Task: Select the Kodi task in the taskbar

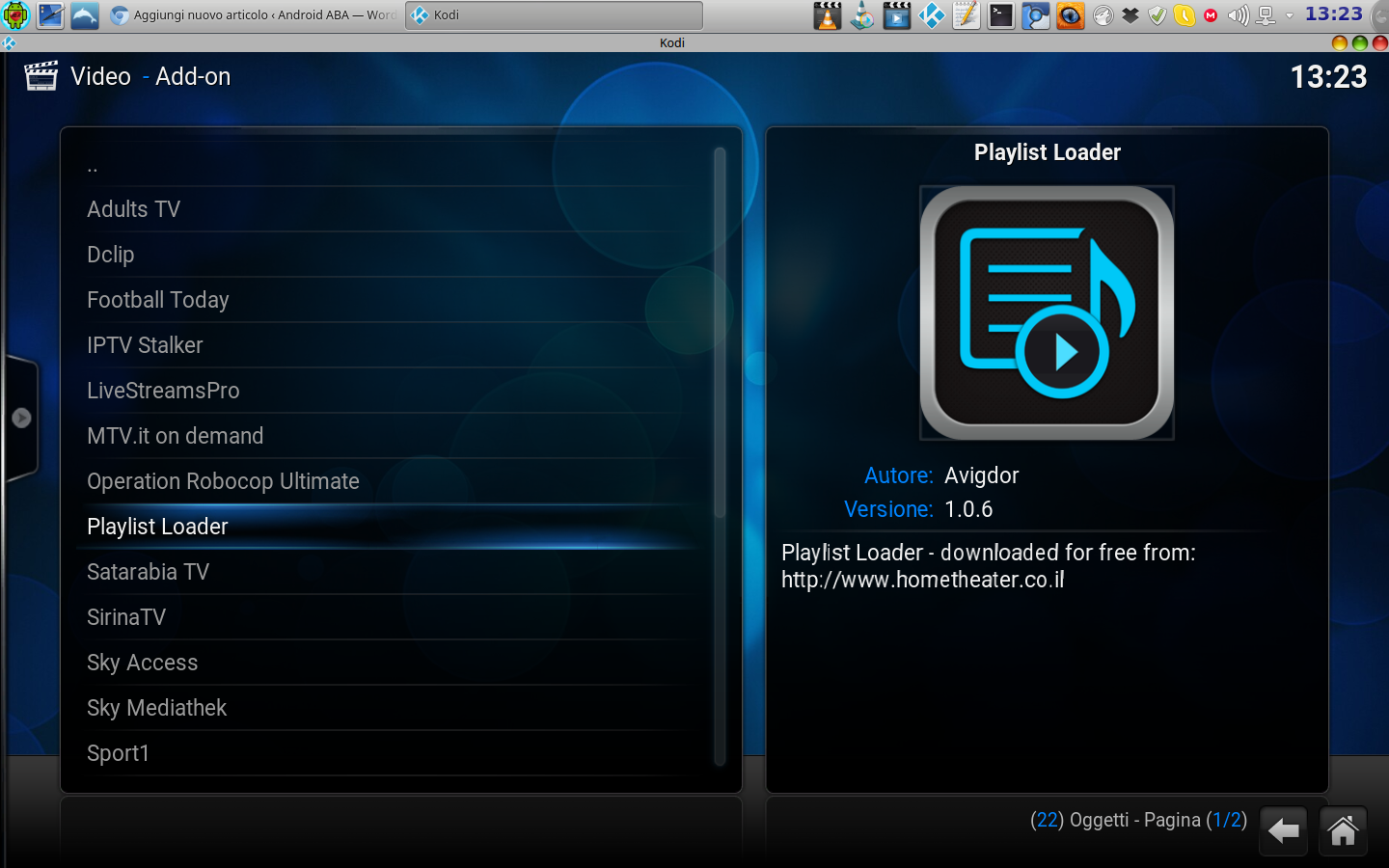Action: pos(554,15)
